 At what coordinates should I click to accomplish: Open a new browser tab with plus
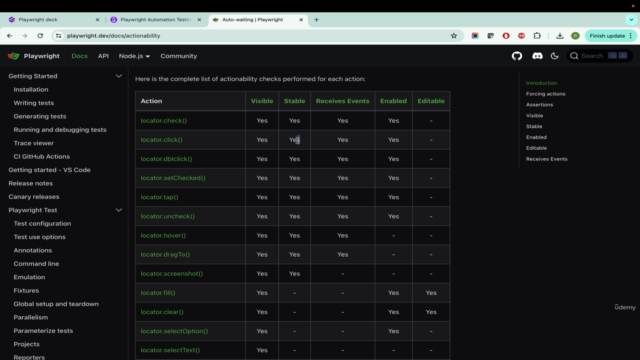[x=316, y=20]
